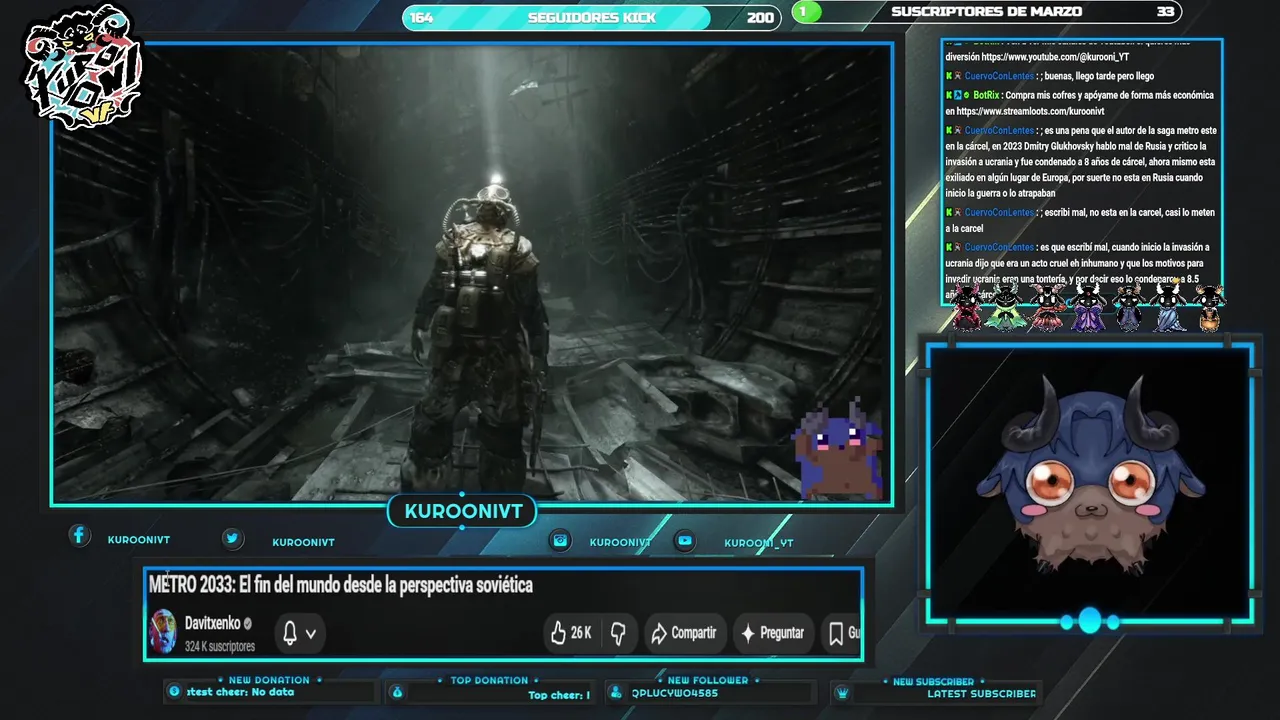Dislike the video with the thumbs-down icon
The width and height of the screenshot is (1280, 720).
pos(618,633)
